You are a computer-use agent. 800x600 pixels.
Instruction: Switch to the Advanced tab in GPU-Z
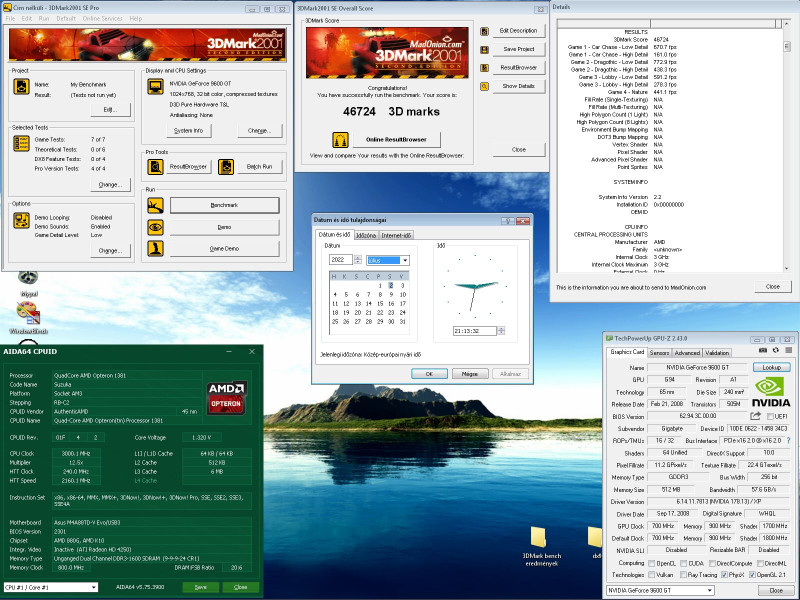tap(687, 353)
